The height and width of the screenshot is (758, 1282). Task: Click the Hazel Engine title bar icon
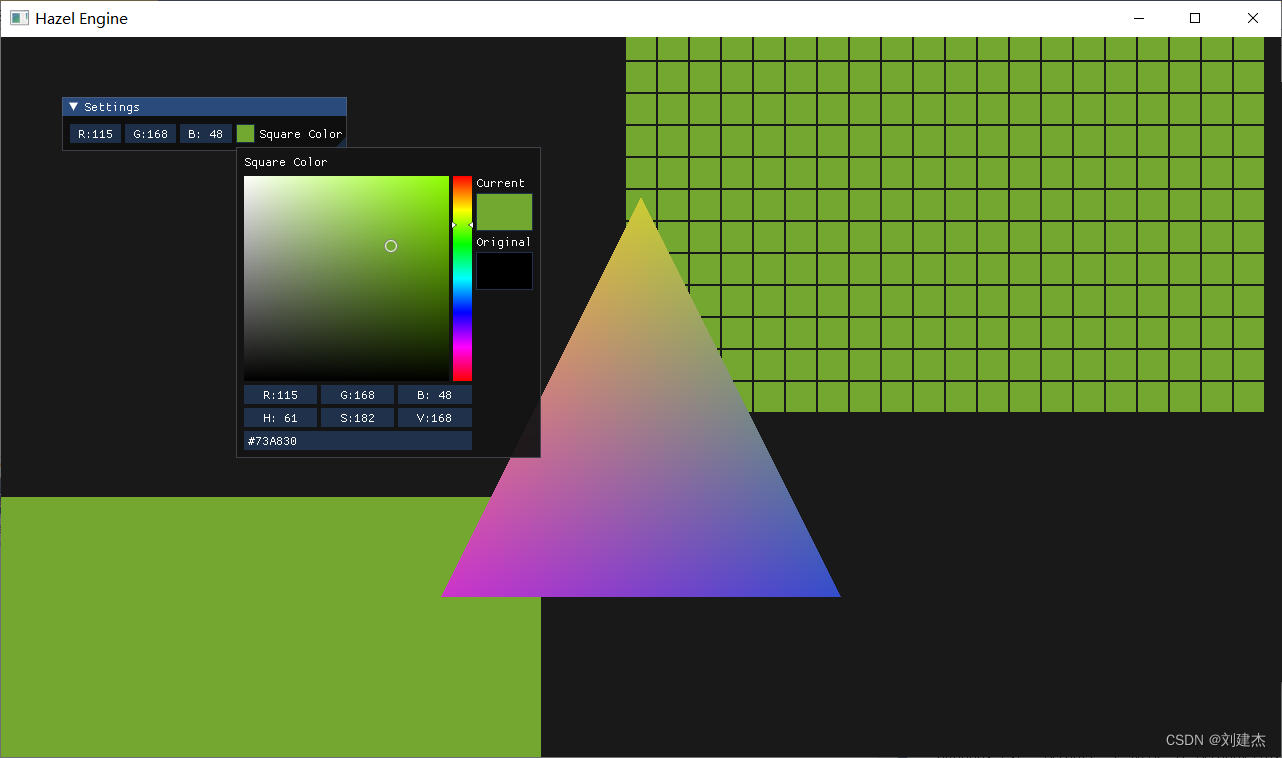[18, 17]
